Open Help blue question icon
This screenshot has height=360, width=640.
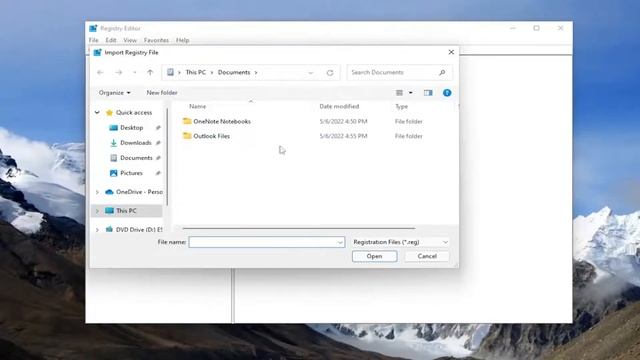pos(447,93)
